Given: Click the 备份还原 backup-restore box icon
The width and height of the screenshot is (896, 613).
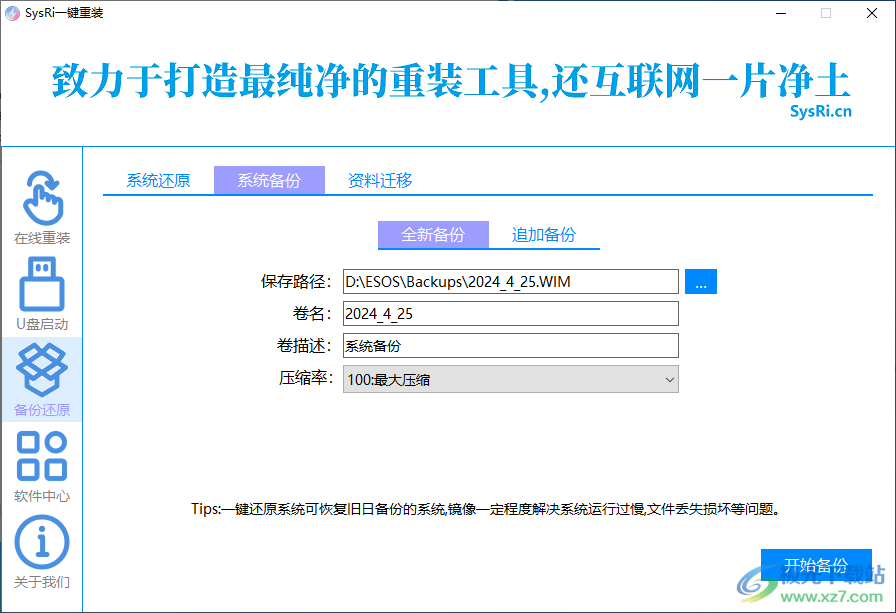Looking at the screenshot, I should coord(41,377).
